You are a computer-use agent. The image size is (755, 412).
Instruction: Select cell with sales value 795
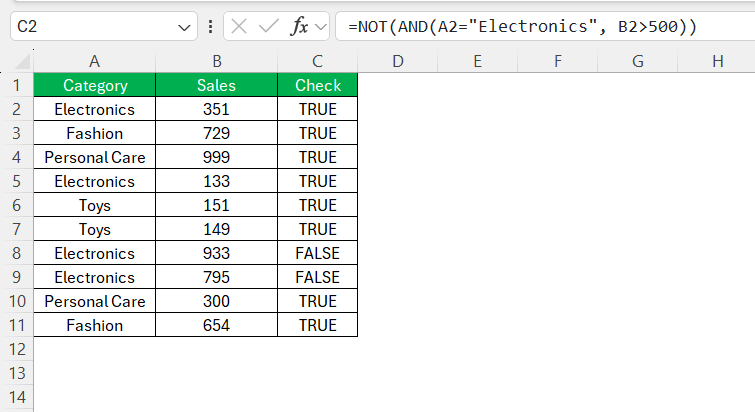(217, 277)
